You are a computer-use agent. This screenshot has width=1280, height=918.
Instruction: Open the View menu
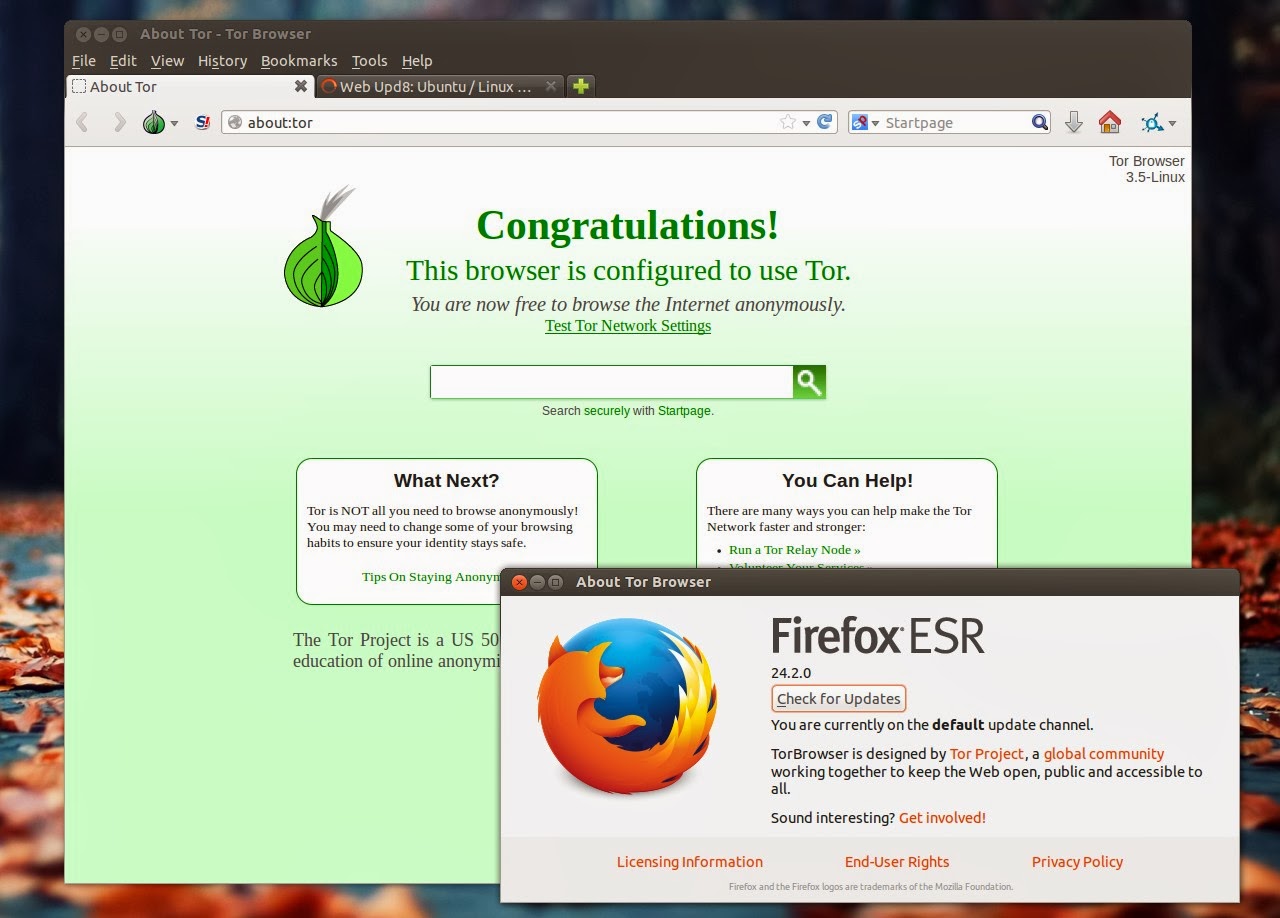coord(167,61)
